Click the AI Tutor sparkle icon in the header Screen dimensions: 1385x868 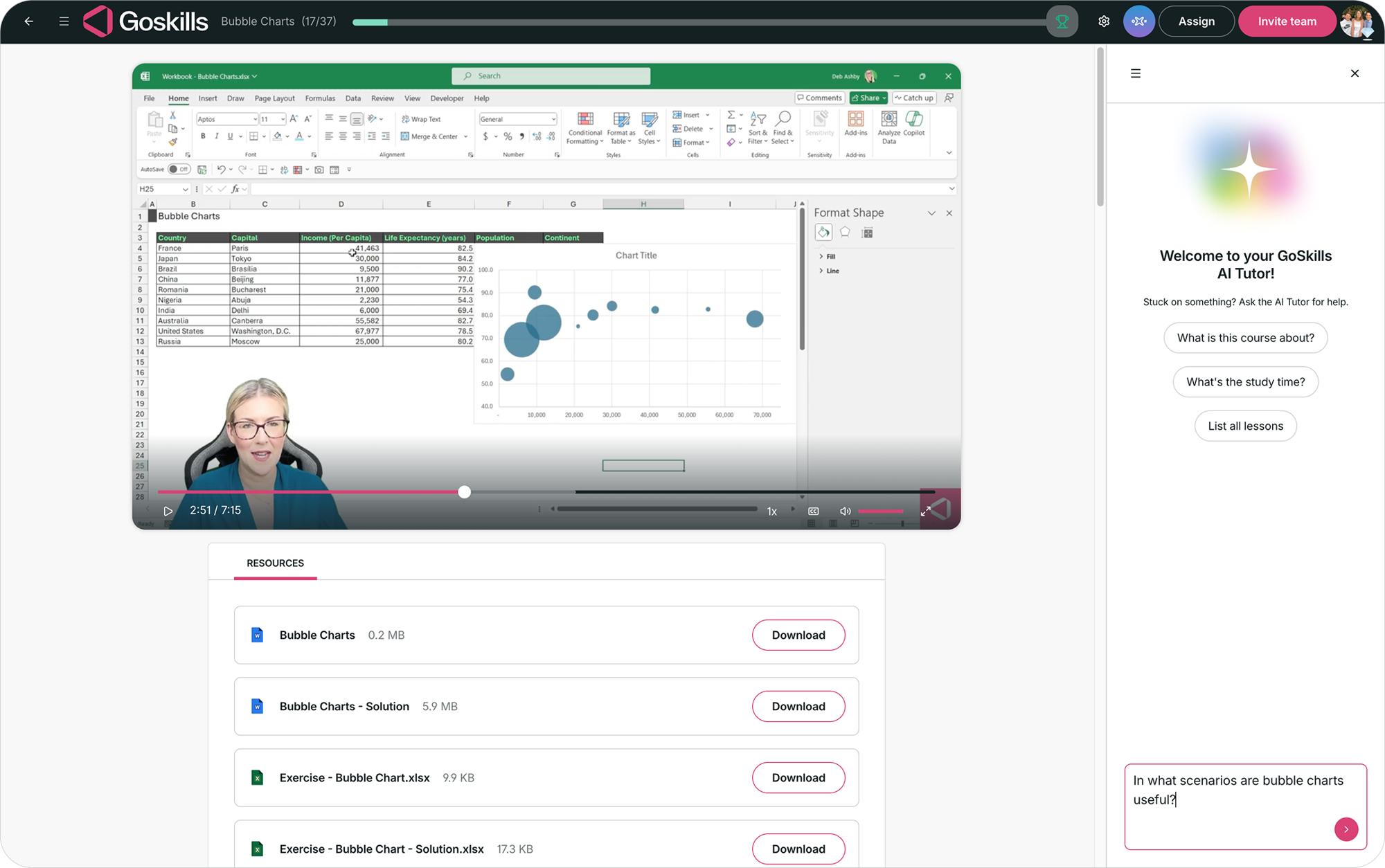[x=1139, y=21]
